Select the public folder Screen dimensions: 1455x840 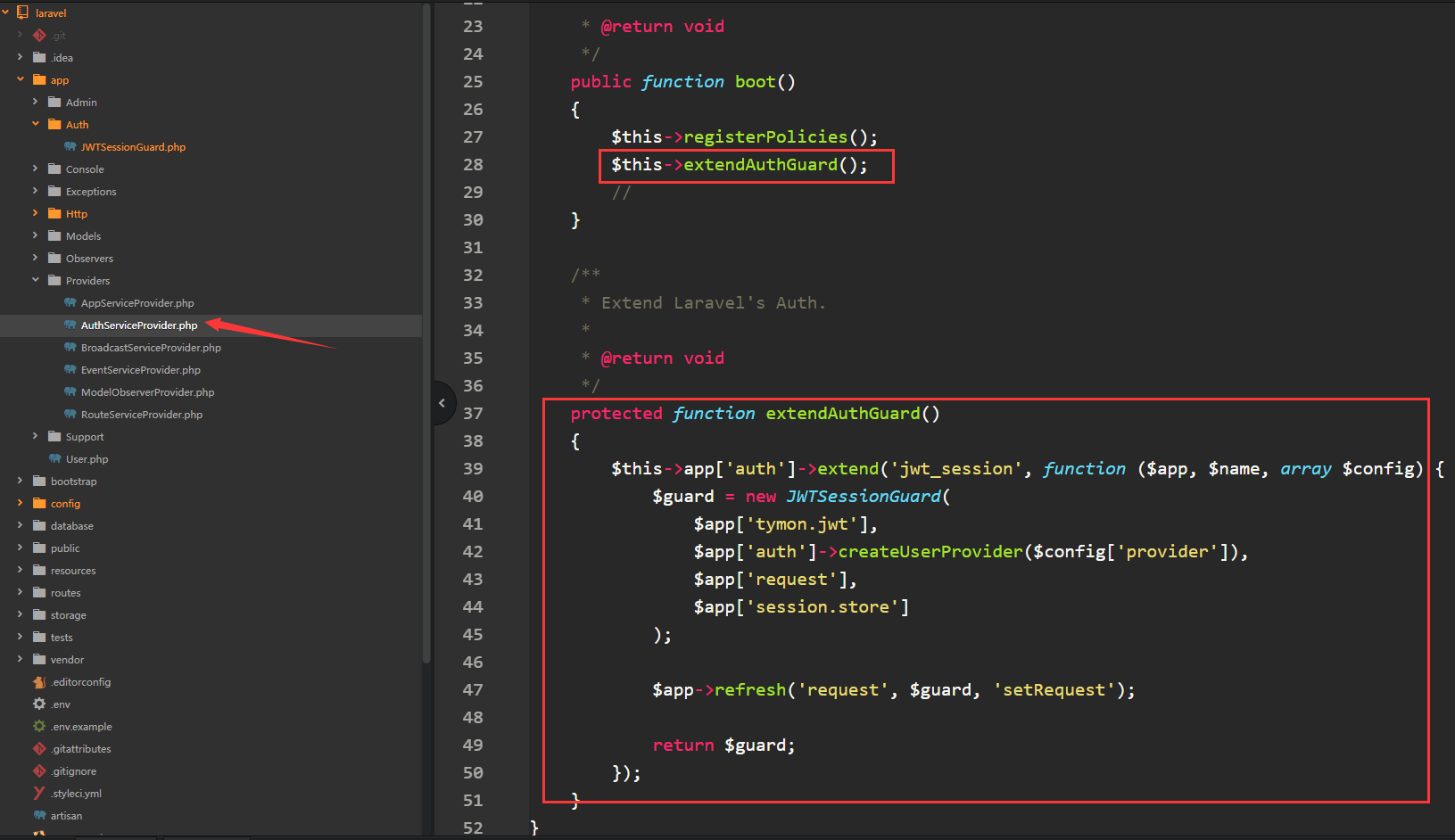pos(65,548)
